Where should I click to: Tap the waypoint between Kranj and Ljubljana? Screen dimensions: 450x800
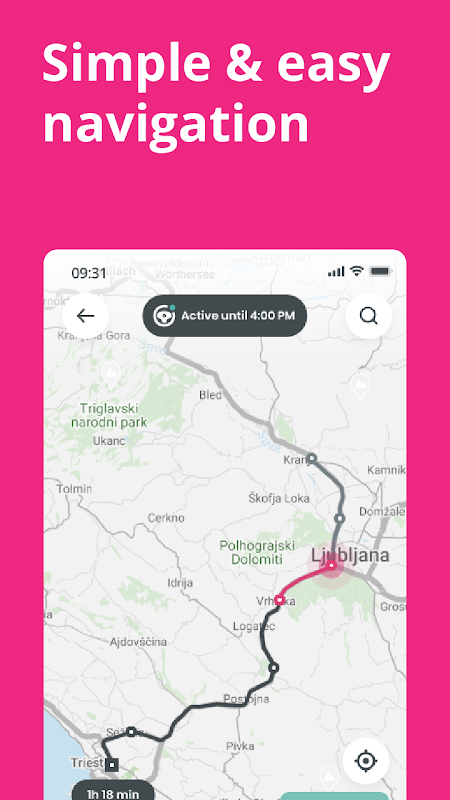(x=339, y=518)
